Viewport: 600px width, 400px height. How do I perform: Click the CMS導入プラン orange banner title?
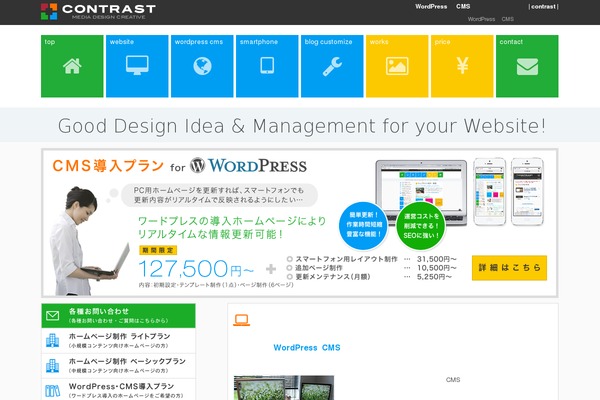[x=108, y=166]
